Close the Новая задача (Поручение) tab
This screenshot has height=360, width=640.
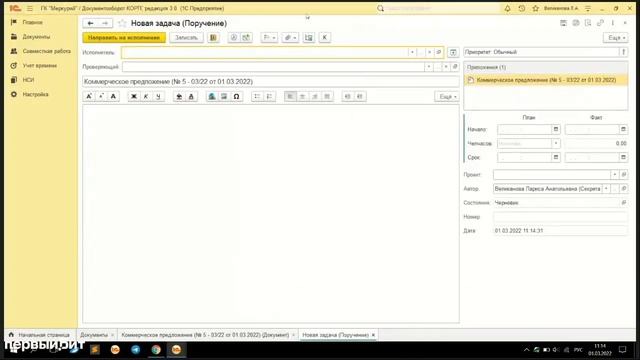pyautogui.click(x=373, y=335)
